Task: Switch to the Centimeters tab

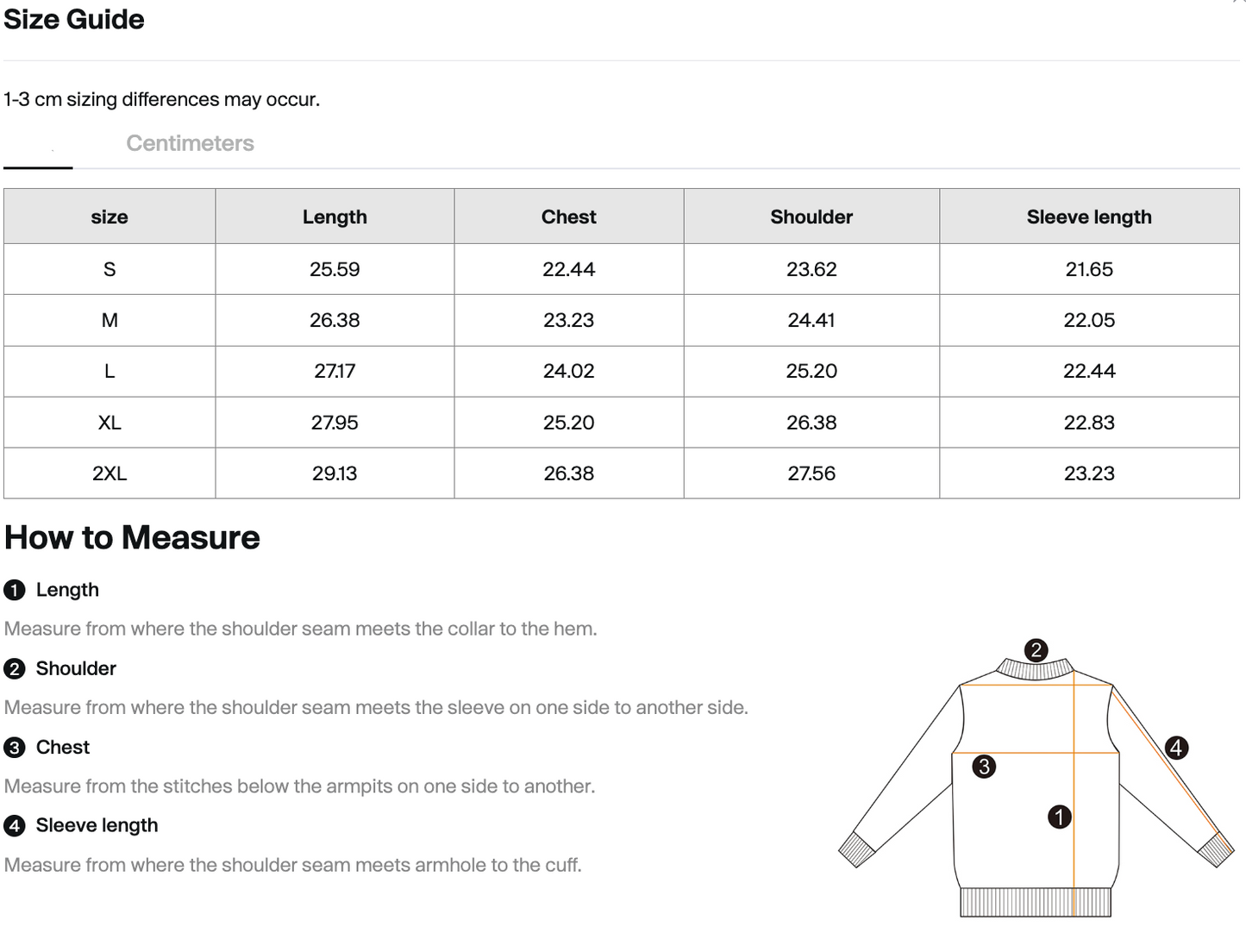Action: [x=190, y=143]
